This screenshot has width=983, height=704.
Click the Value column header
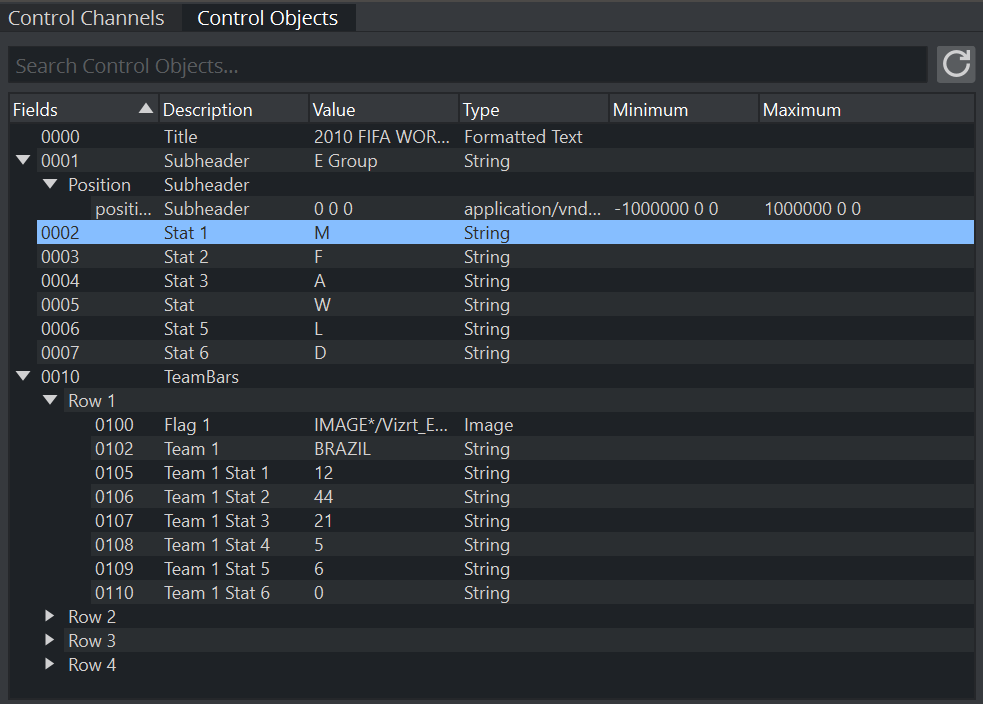pos(382,109)
